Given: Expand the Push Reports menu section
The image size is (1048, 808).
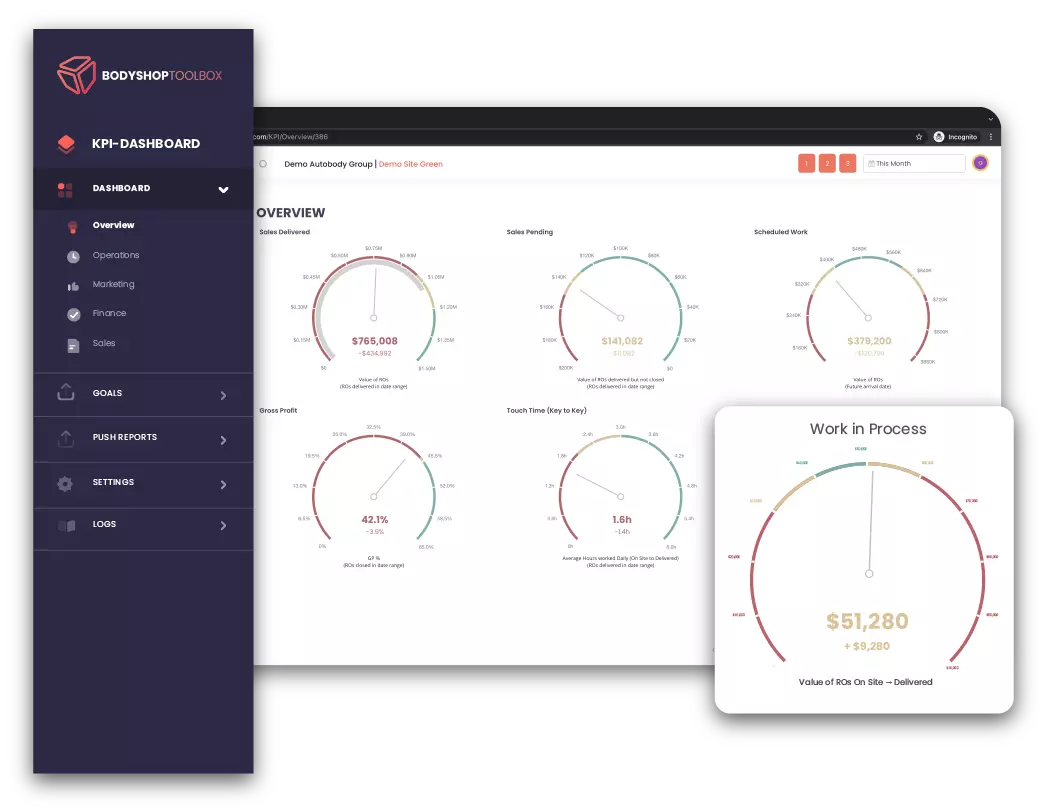Looking at the screenshot, I should pos(223,439).
